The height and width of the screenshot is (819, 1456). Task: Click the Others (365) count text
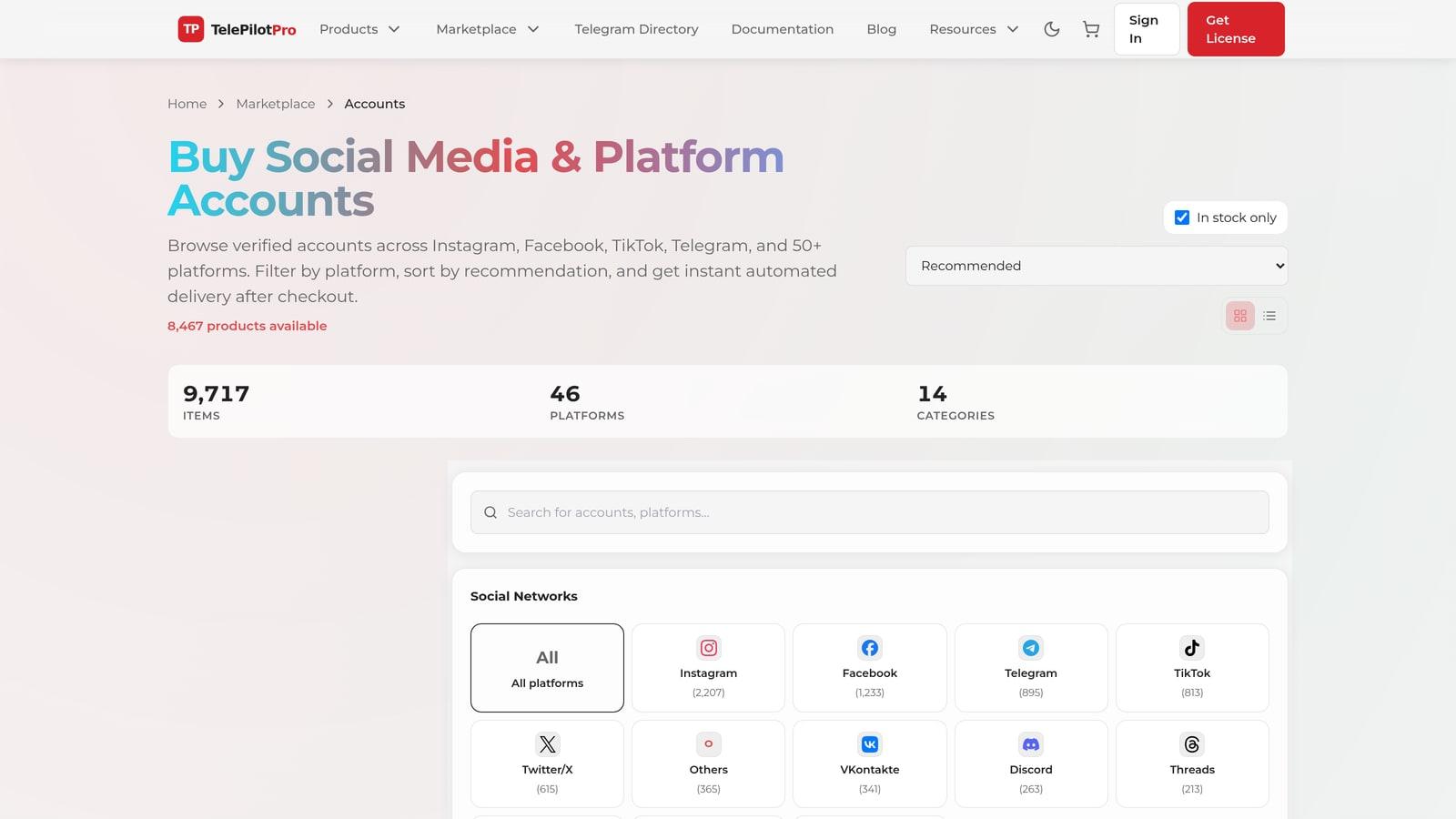point(708,789)
